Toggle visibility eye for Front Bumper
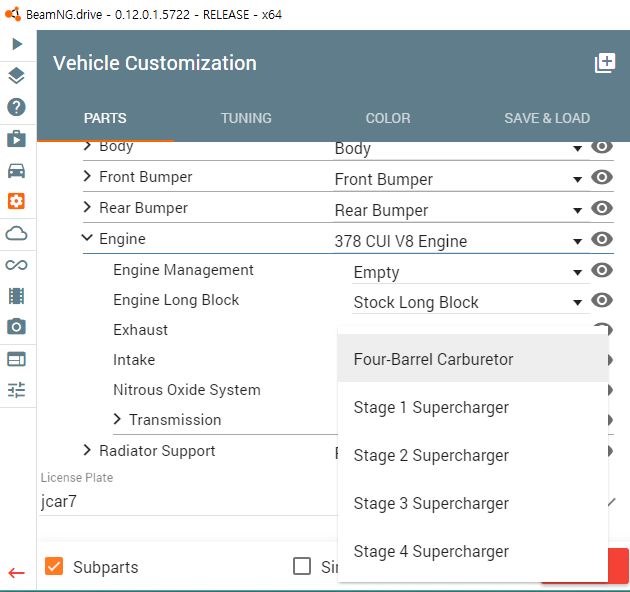 click(x=602, y=177)
